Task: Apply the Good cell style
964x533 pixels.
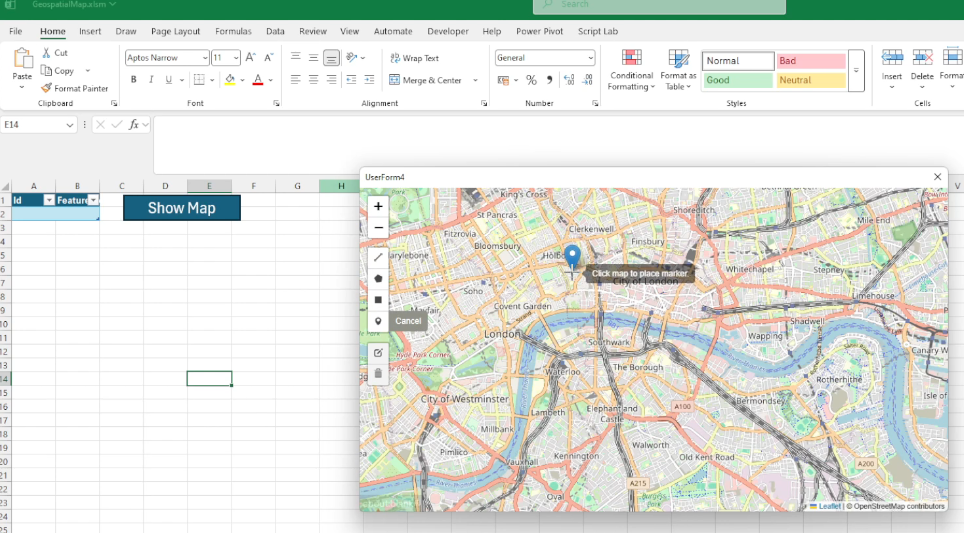Action: pyautogui.click(x=738, y=80)
